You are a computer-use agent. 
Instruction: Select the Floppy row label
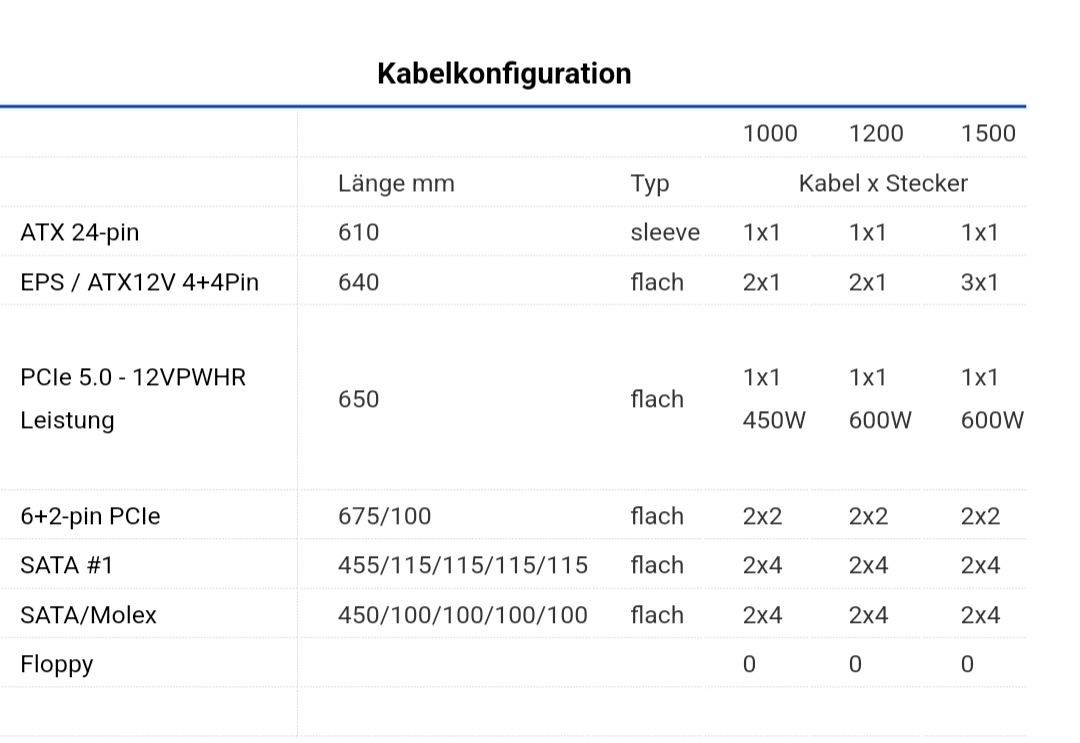pos(57,664)
